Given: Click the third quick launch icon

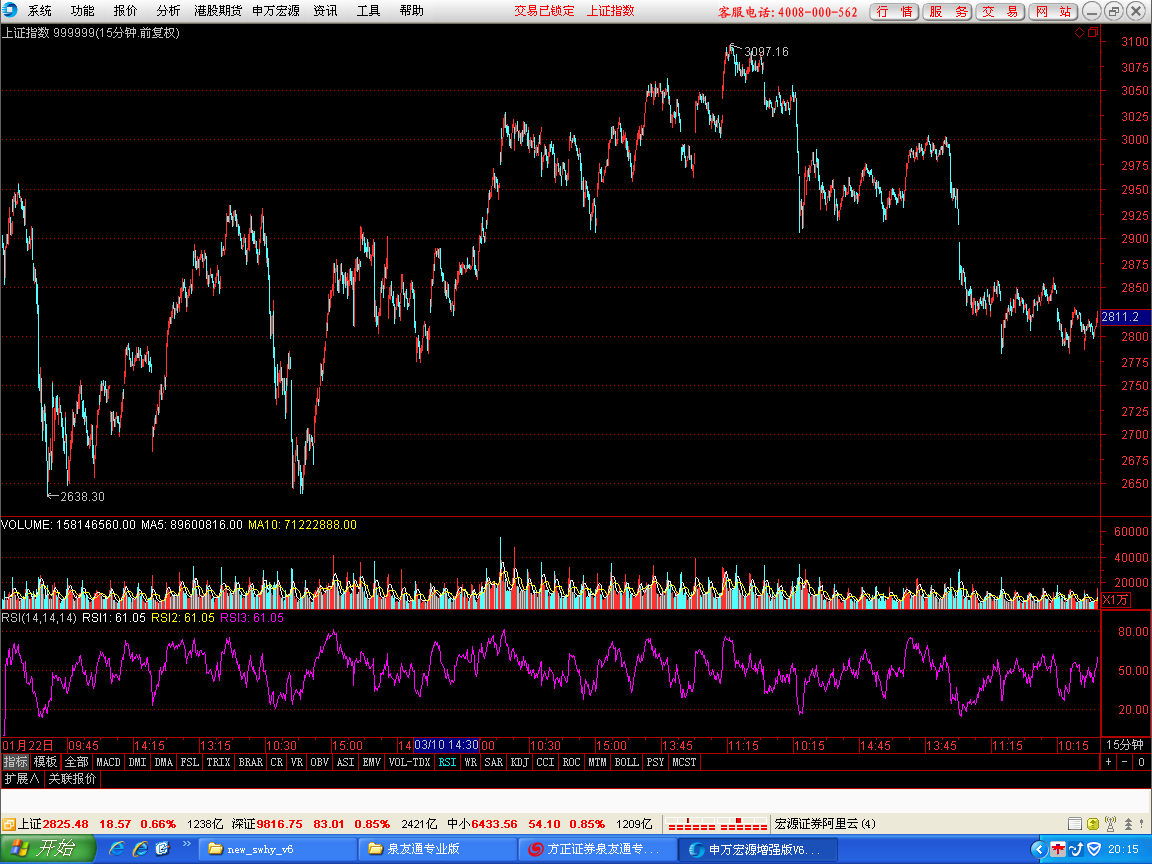Looking at the screenshot, I should pos(162,849).
